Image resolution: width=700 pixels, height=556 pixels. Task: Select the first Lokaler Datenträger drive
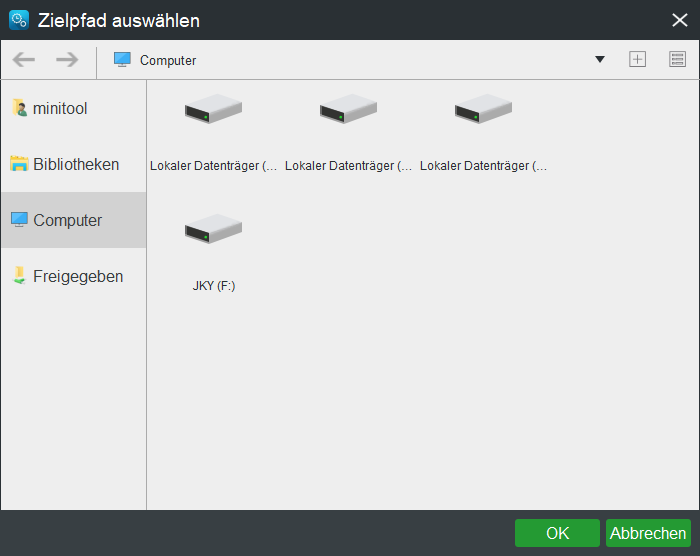(x=213, y=130)
